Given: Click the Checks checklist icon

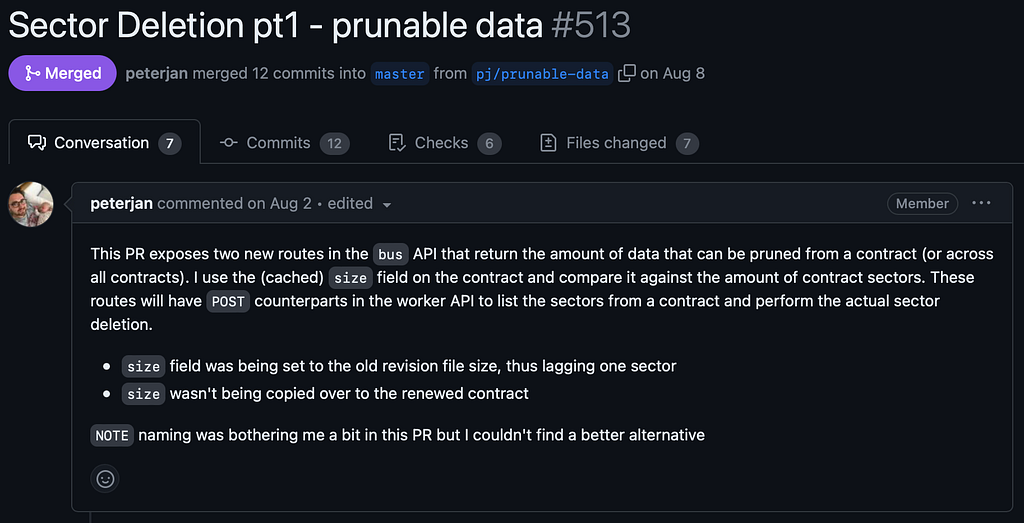Looking at the screenshot, I should click(397, 142).
